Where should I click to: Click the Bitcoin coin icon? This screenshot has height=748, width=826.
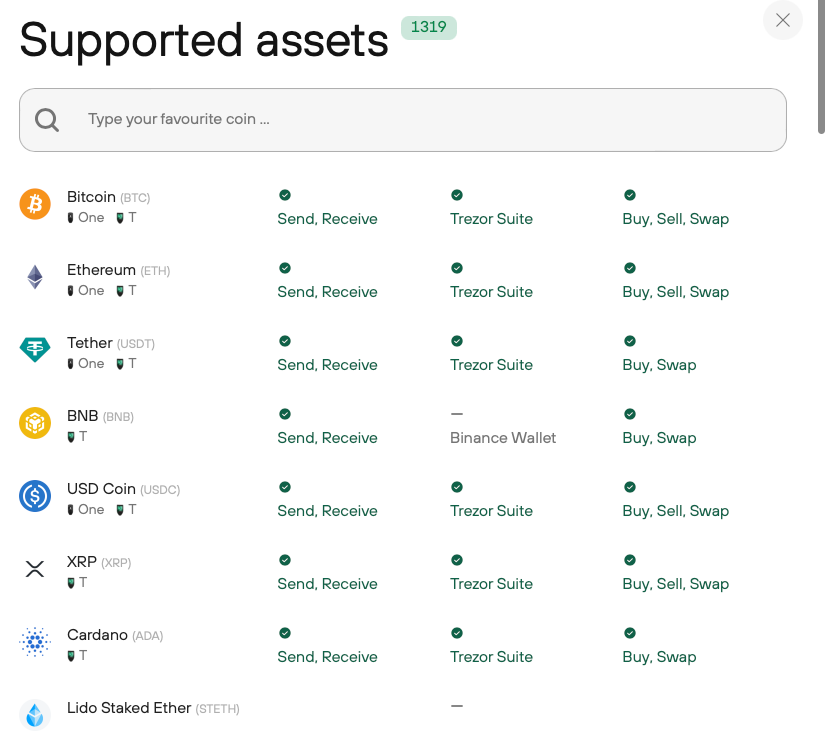(x=35, y=204)
